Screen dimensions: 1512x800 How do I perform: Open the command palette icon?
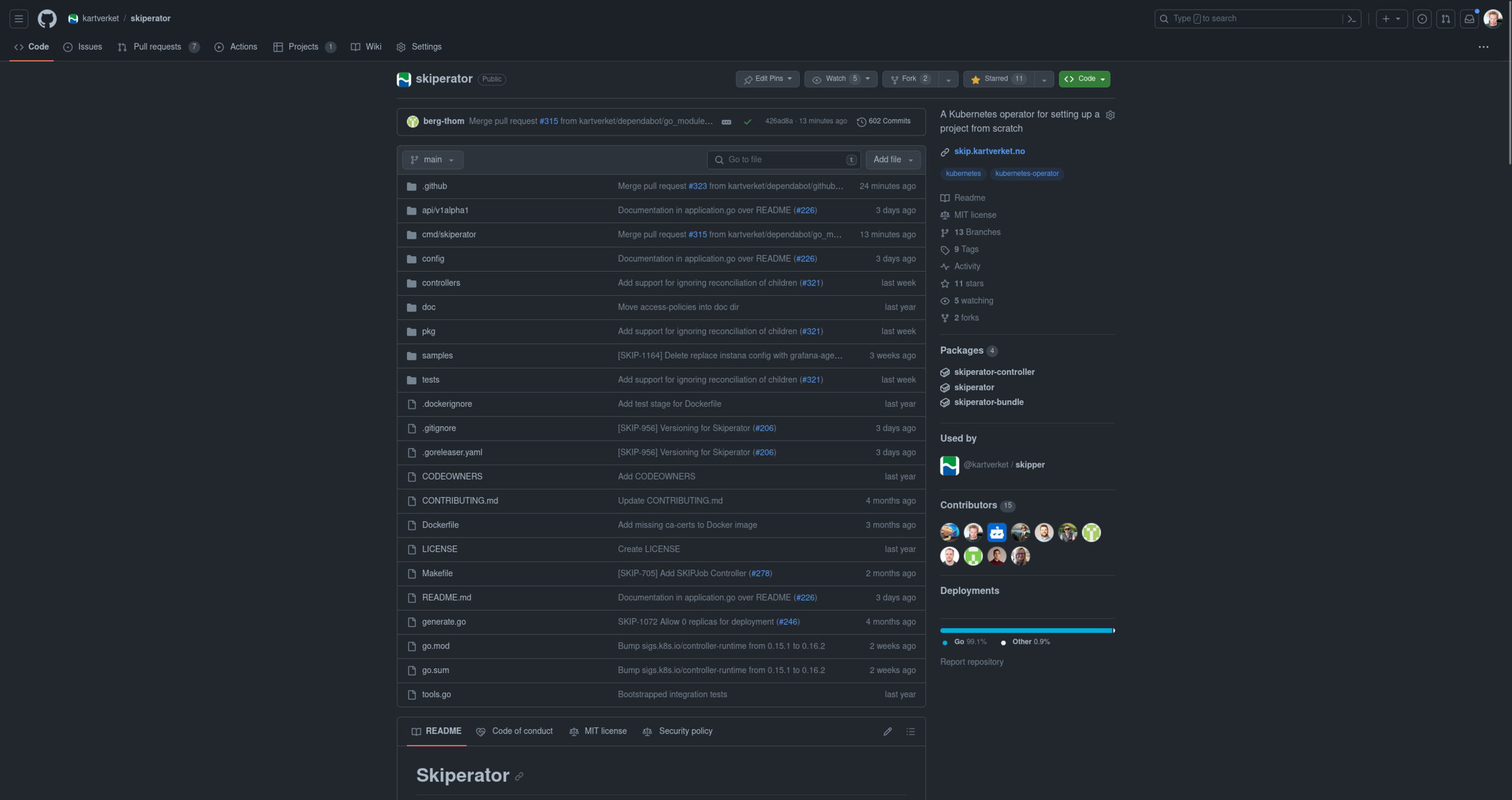[1352, 19]
